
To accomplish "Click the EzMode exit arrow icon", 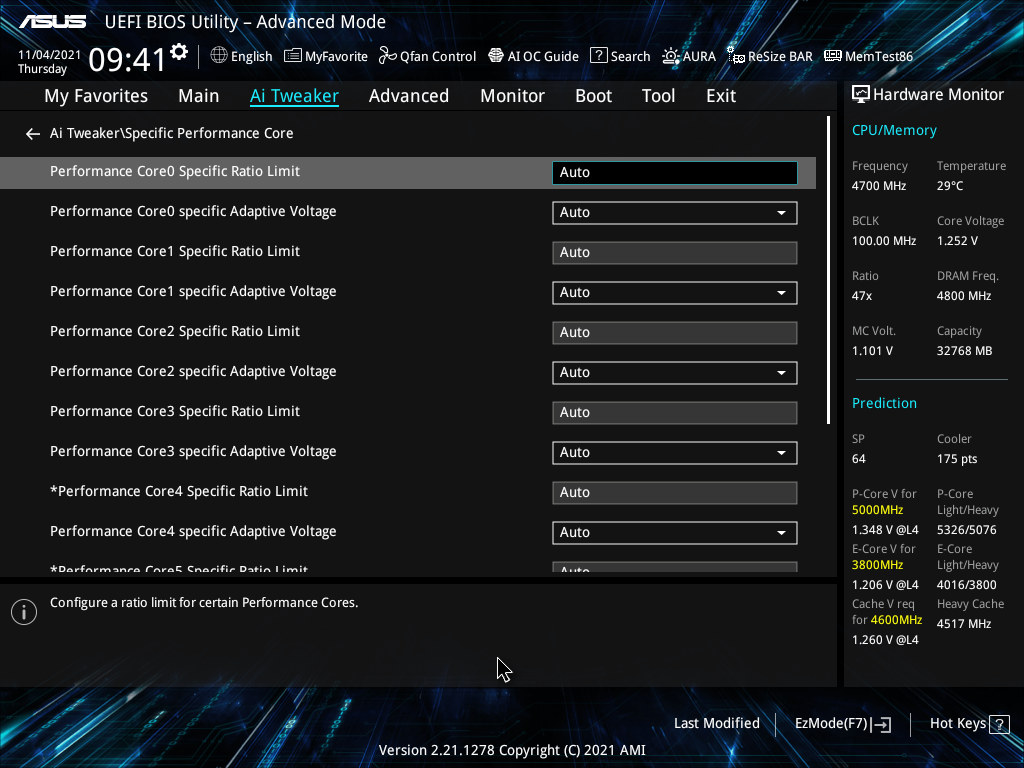I will [881, 724].
